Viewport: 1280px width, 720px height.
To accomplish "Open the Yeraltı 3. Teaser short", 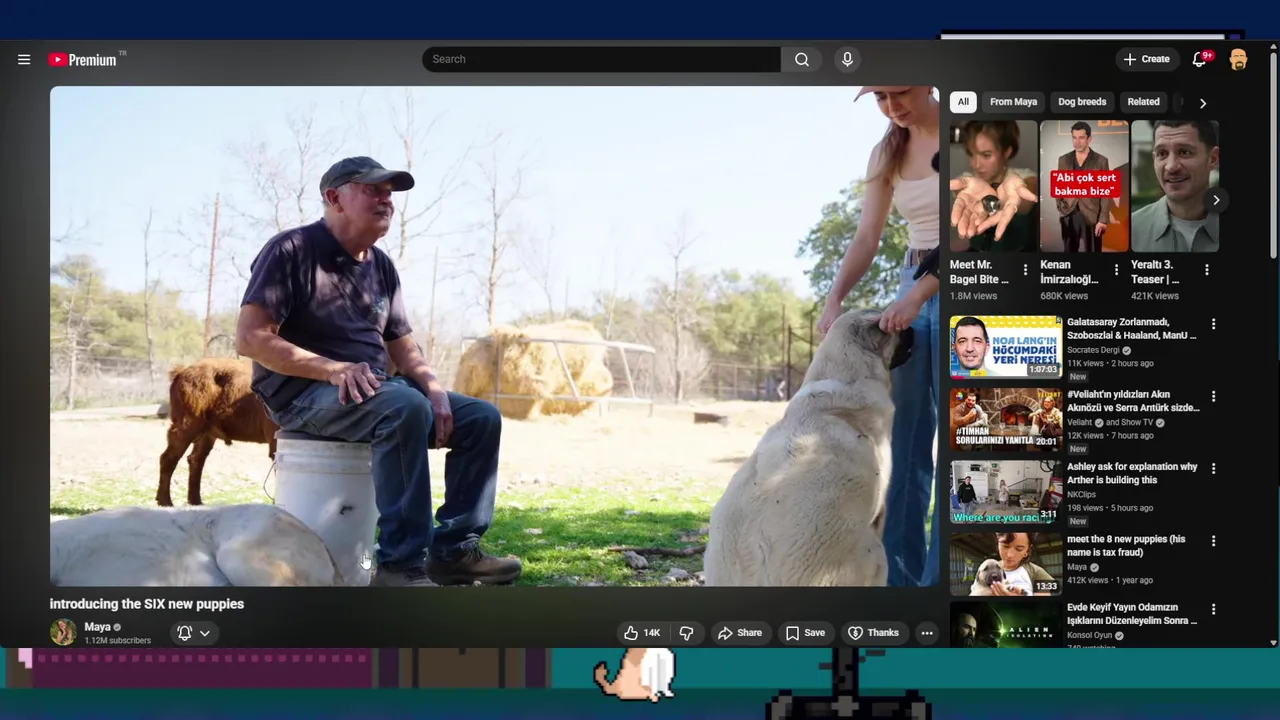I will click(1175, 186).
